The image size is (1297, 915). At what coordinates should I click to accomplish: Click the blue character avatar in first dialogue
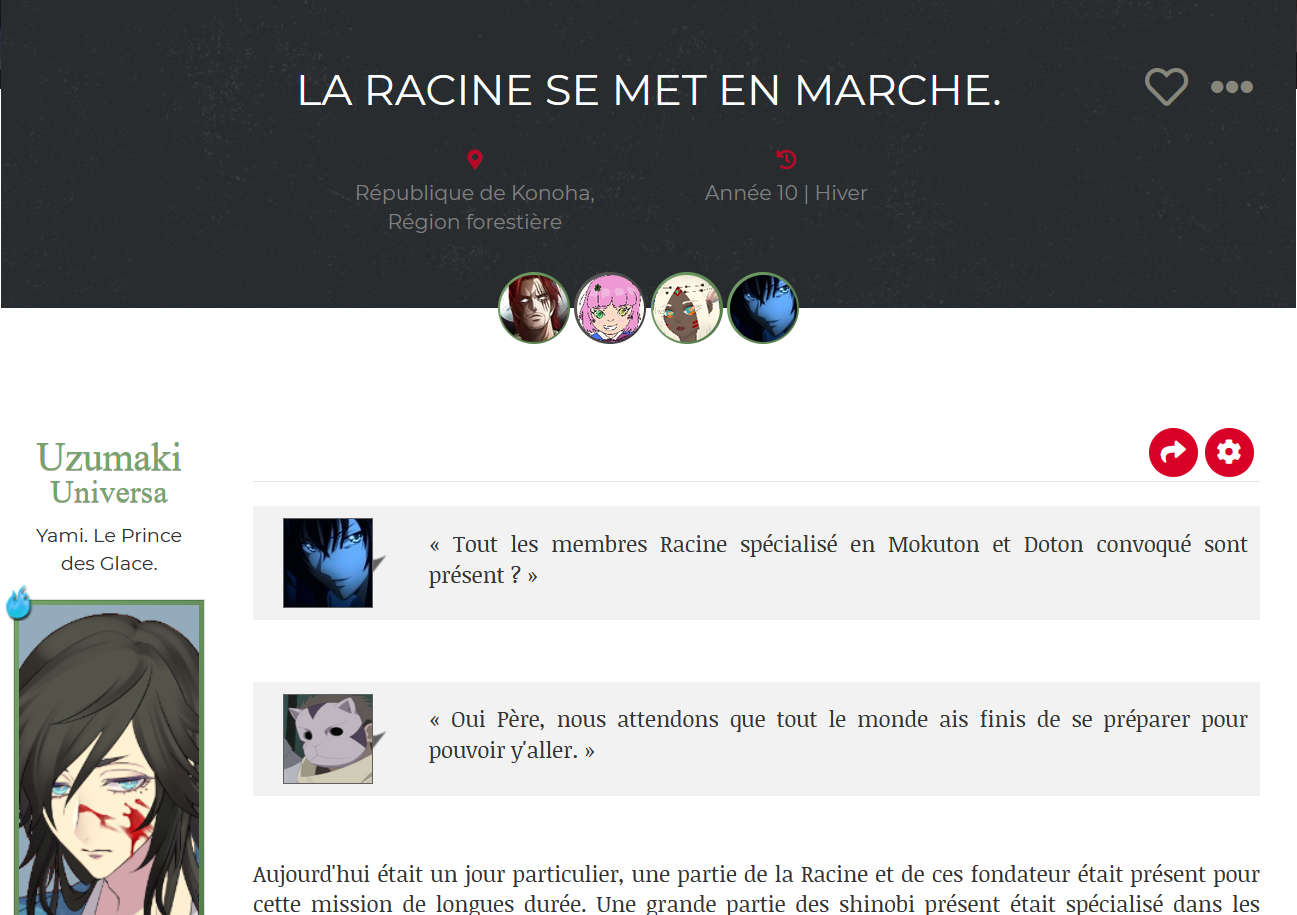[328, 563]
